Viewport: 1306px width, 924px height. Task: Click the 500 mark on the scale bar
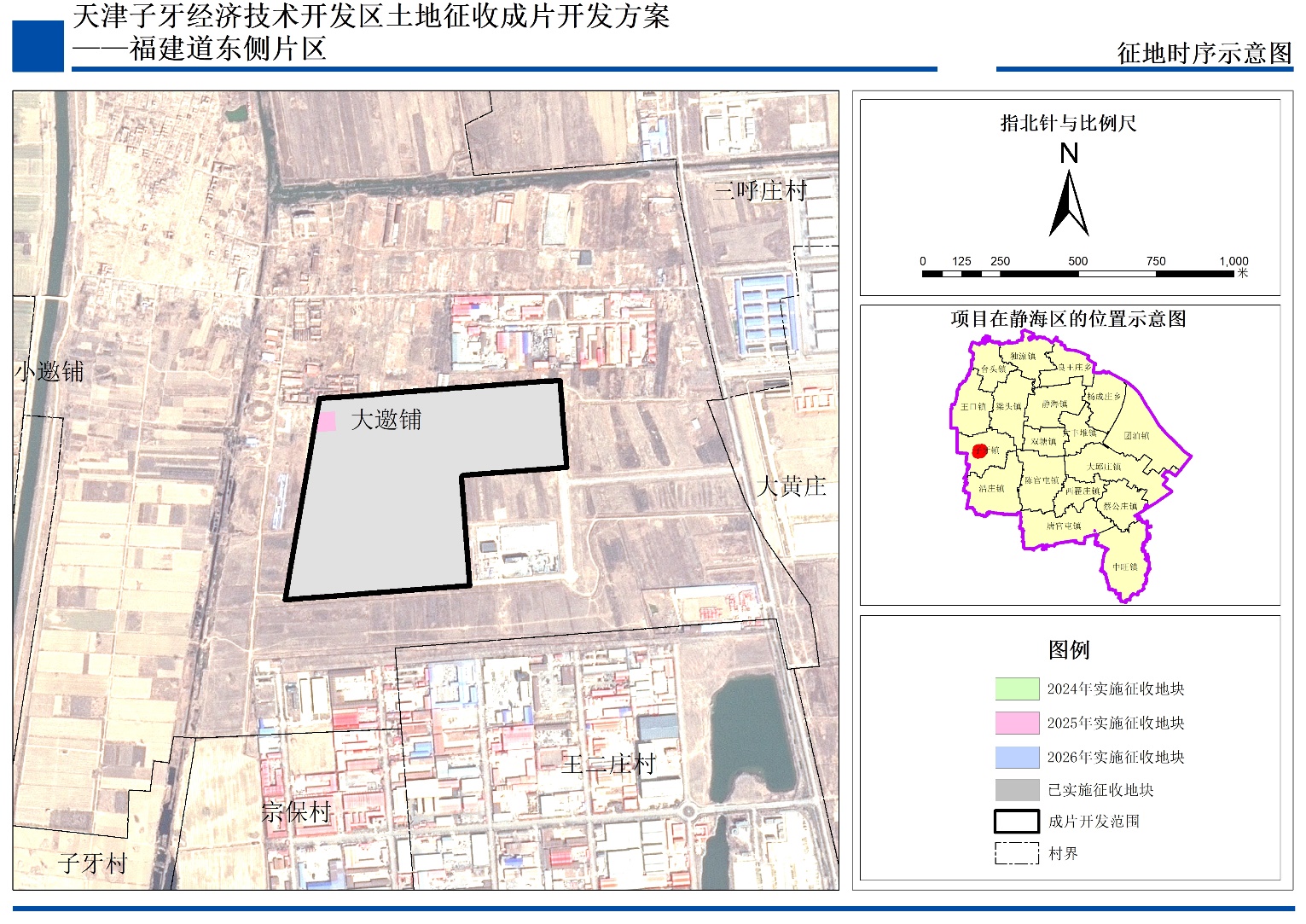(1077, 262)
